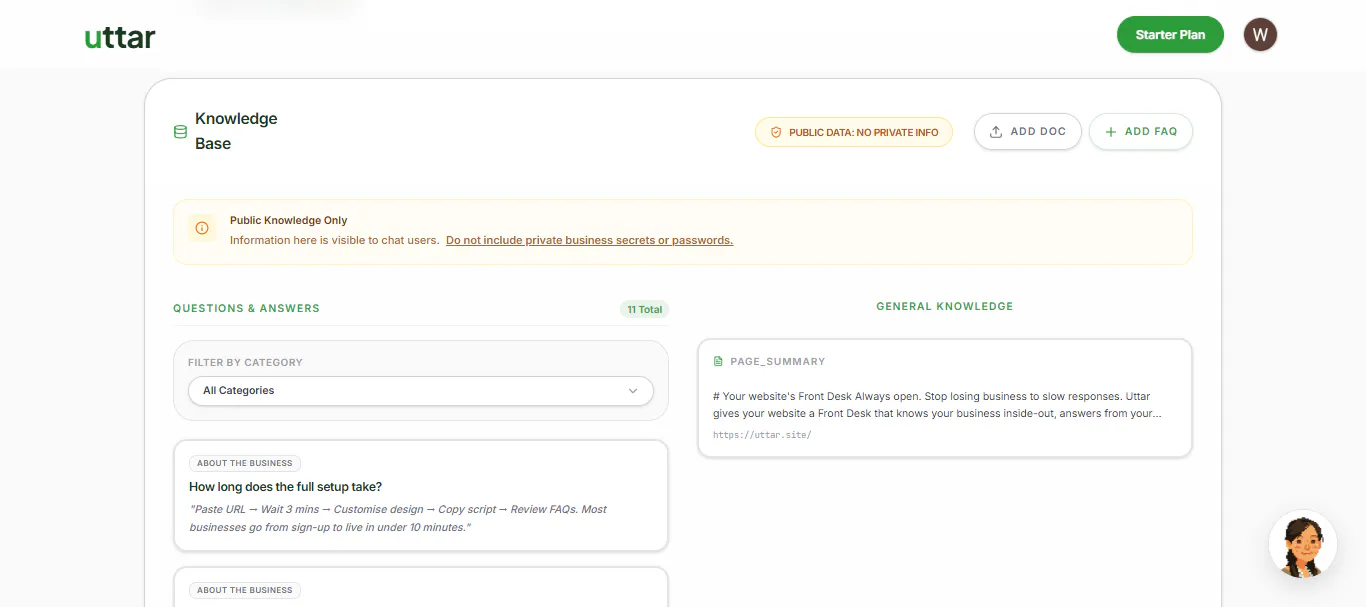Click the info icon in Public Knowledge notice
Screen dimensions: 1366x607
point(202,228)
